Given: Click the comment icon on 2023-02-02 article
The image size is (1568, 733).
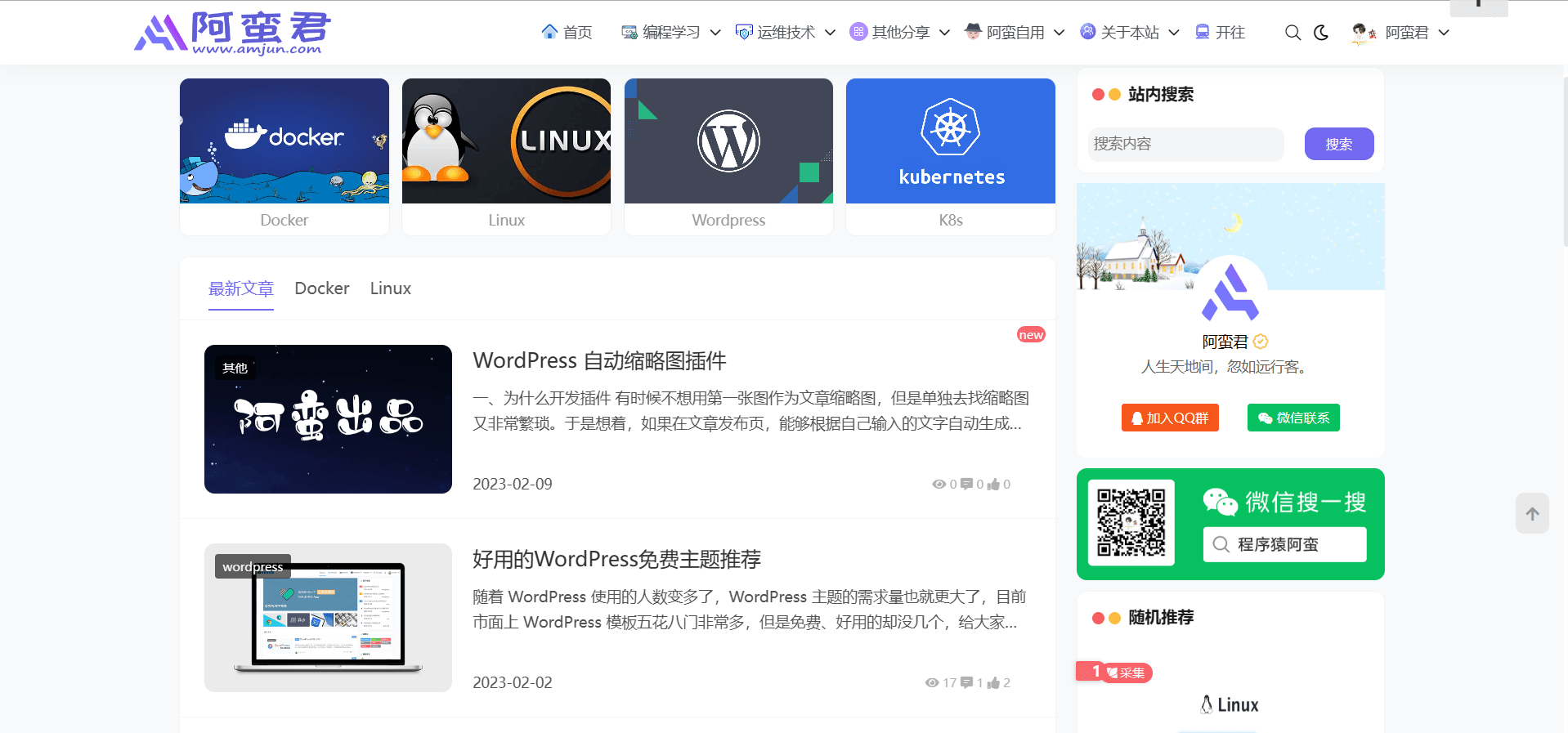Looking at the screenshot, I should click(966, 683).
